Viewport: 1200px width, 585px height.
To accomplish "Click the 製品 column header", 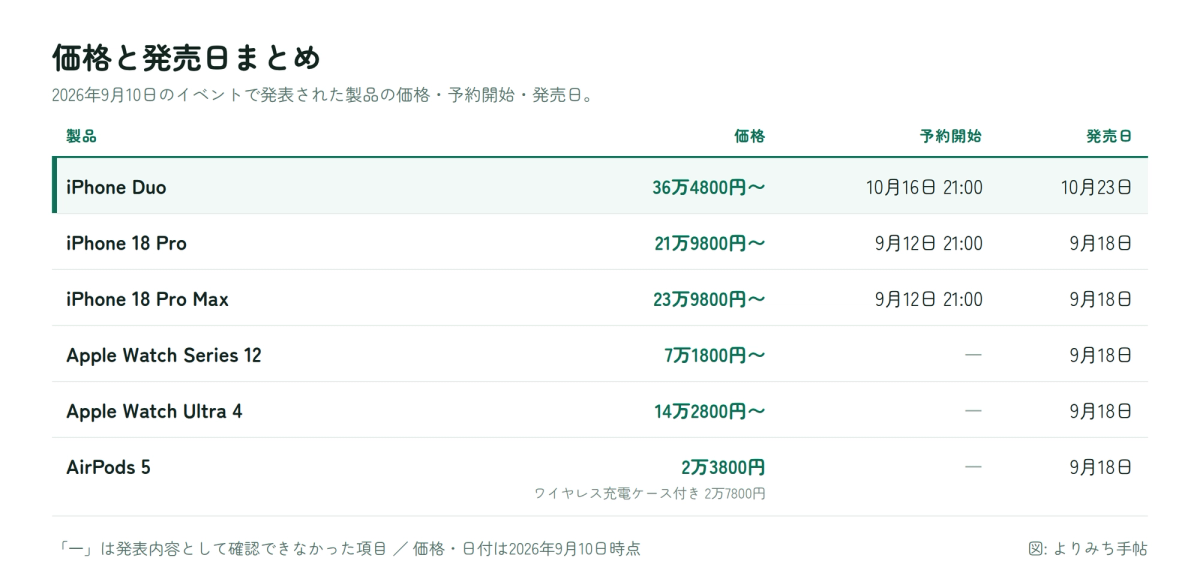I will pos(81,136).
